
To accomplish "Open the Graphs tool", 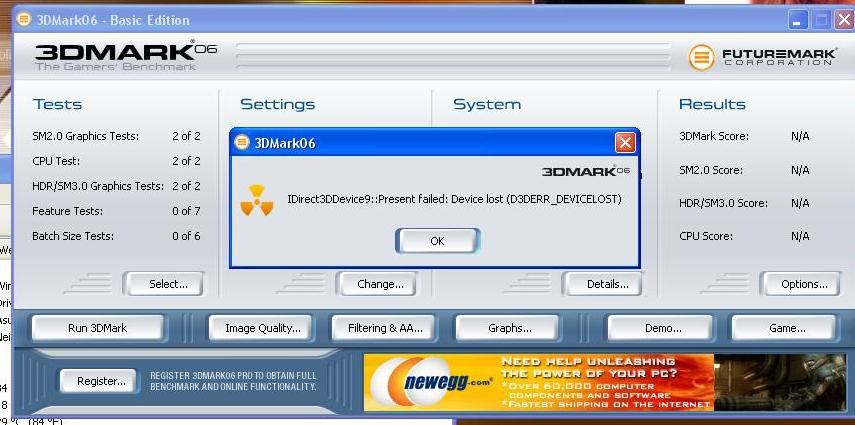I will [510, 328].
